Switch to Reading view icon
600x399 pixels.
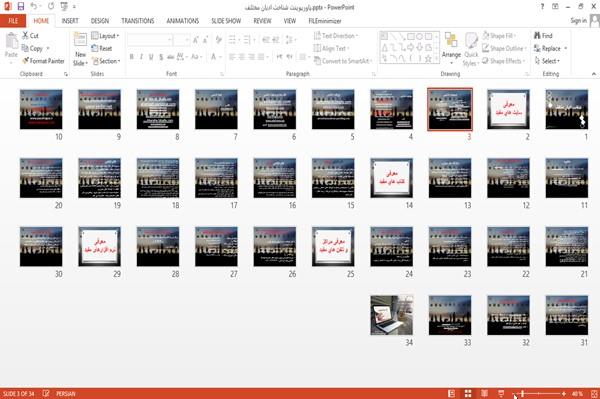(484, 393)
